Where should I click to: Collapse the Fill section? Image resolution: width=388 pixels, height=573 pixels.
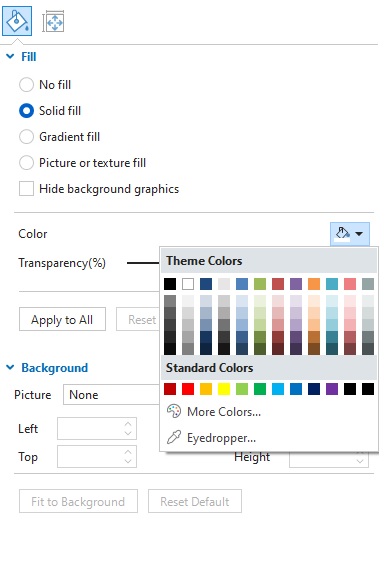[x=10, y=57]
